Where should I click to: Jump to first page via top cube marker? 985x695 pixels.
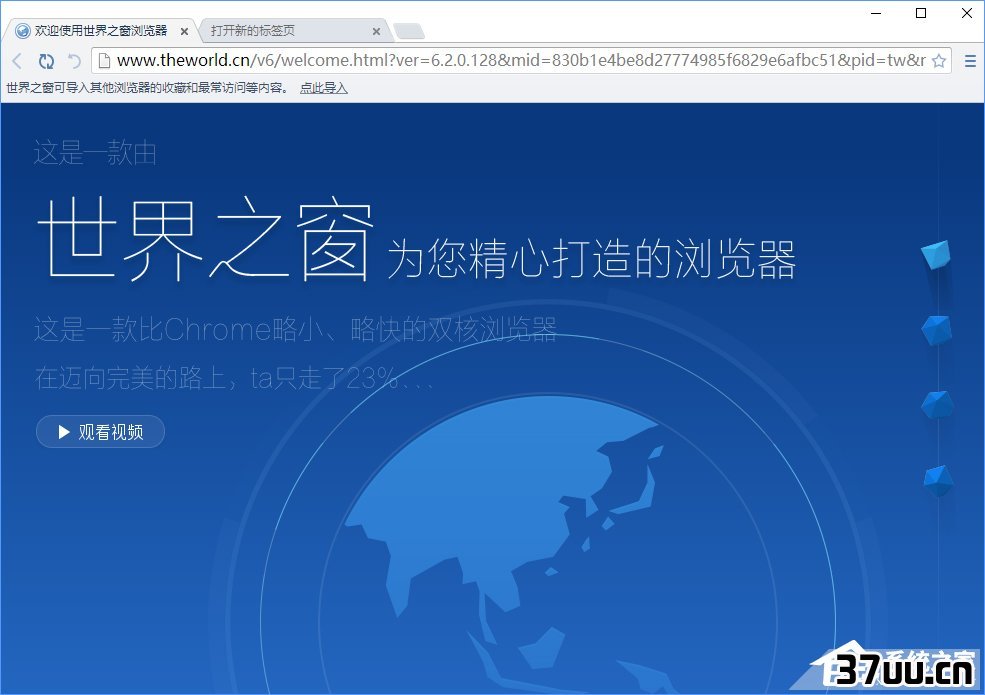pos(936,254)
